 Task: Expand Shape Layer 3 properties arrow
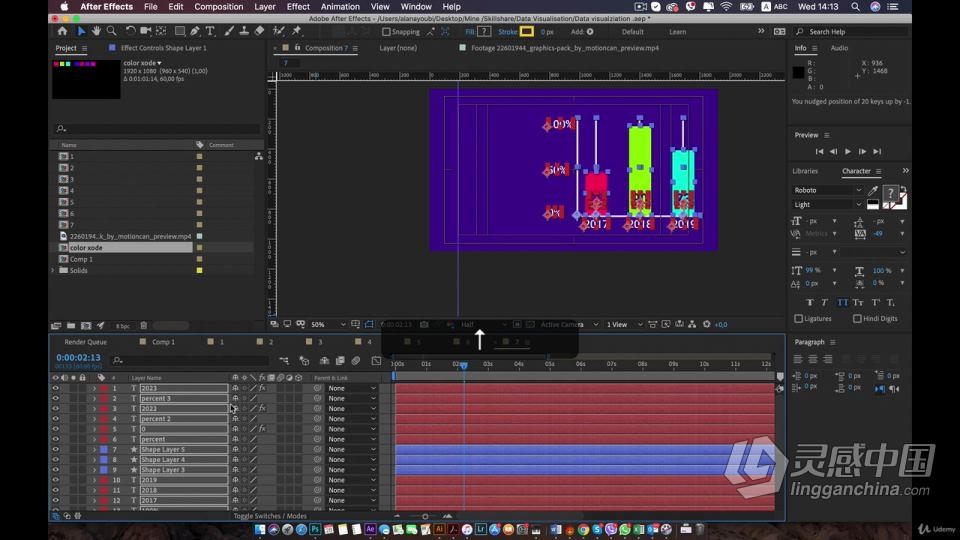(x=94, y=470)
